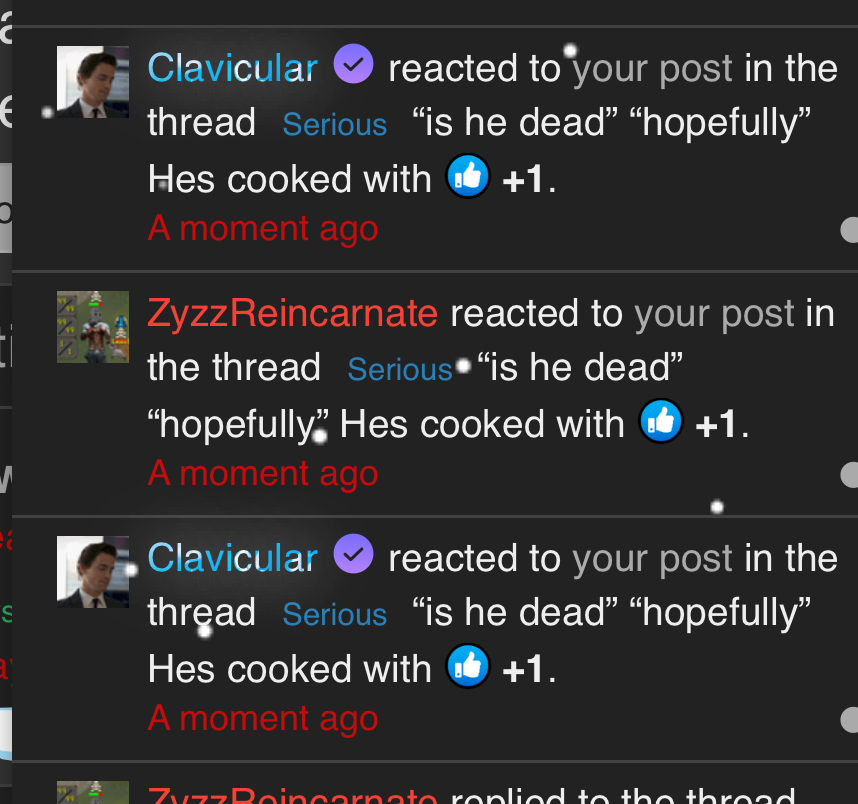Select the Serious prefix tag in the first notification
This screenshot has height=804, width=858.
click(x=335, y=124)
